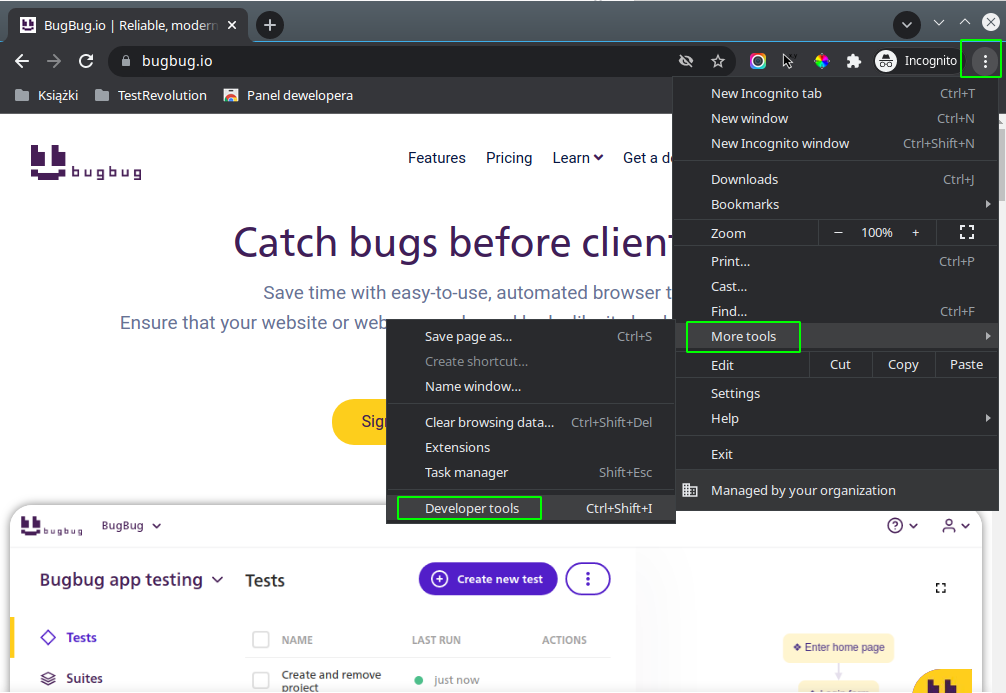This screenshot has height=693, width=1006.
Task: Select Developer tools from the submenu
Action: point(531,508)
